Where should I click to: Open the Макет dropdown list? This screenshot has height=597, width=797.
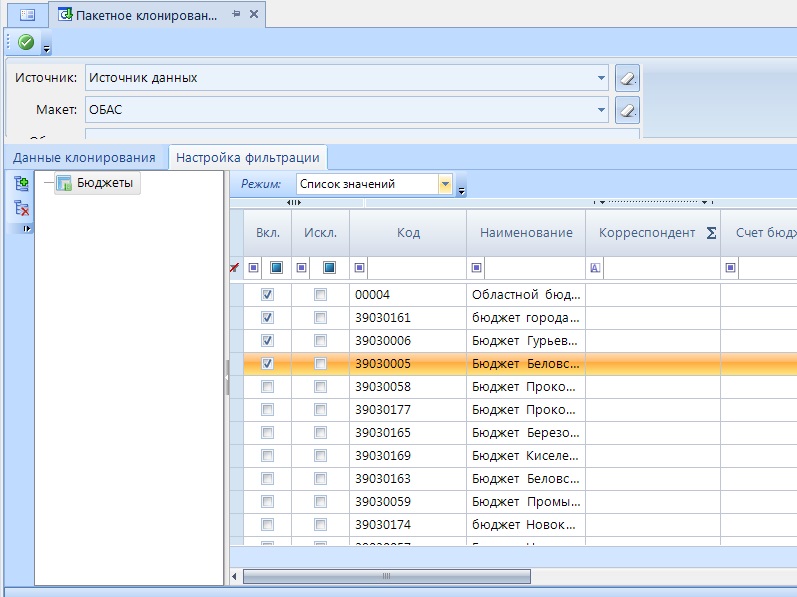pos(601,110)
